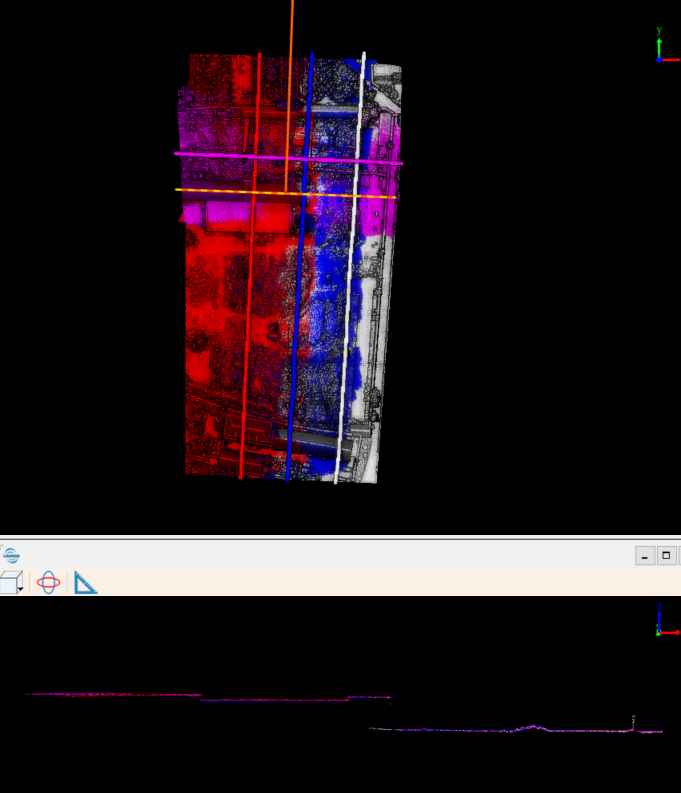Viewport: 681px width, 793px height.
Task: Click the small spike in the profile points
Action: [x=633, y=723]
